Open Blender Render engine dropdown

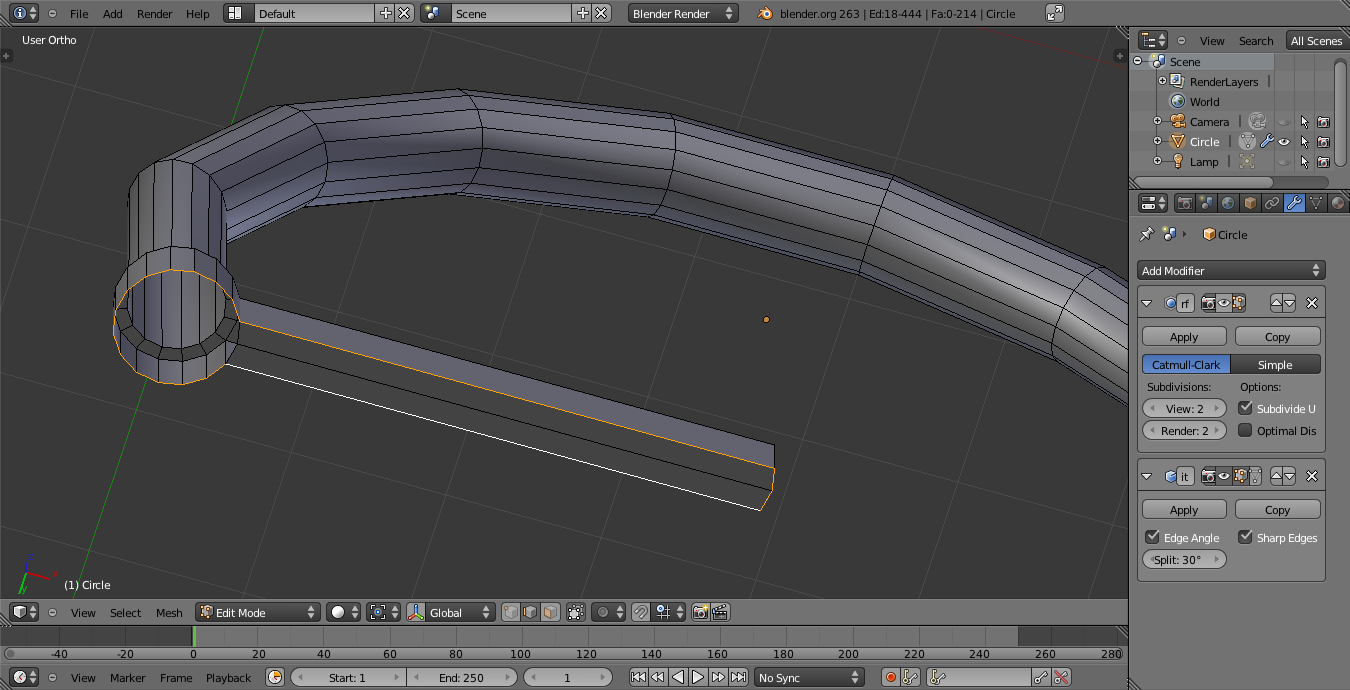[683, 13]
